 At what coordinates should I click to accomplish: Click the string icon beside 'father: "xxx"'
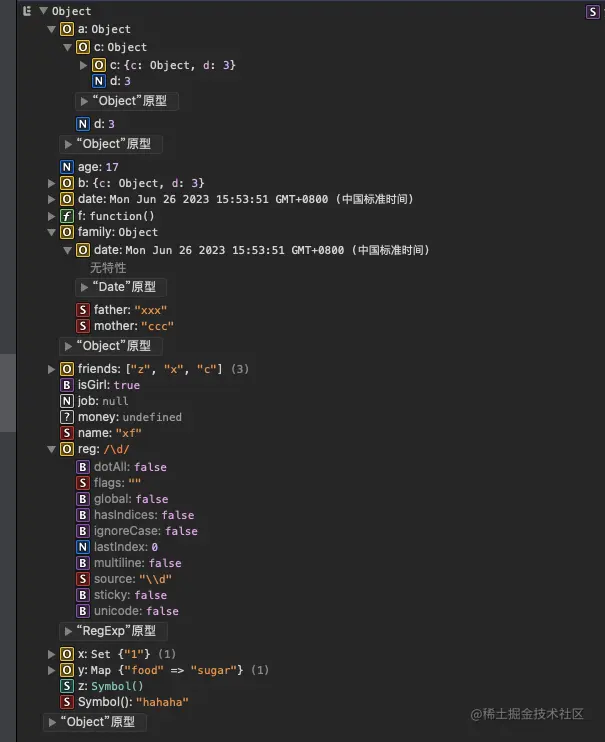(x=83, y=310)
